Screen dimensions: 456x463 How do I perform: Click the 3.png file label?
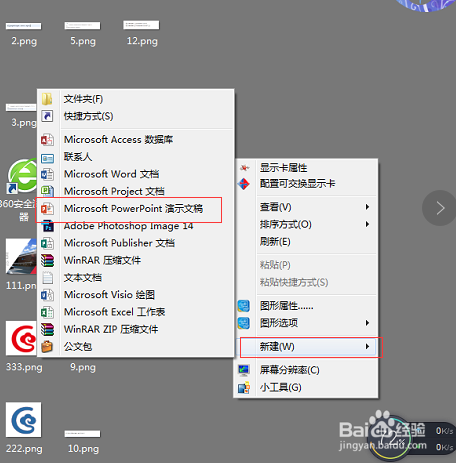click(24, 123)
